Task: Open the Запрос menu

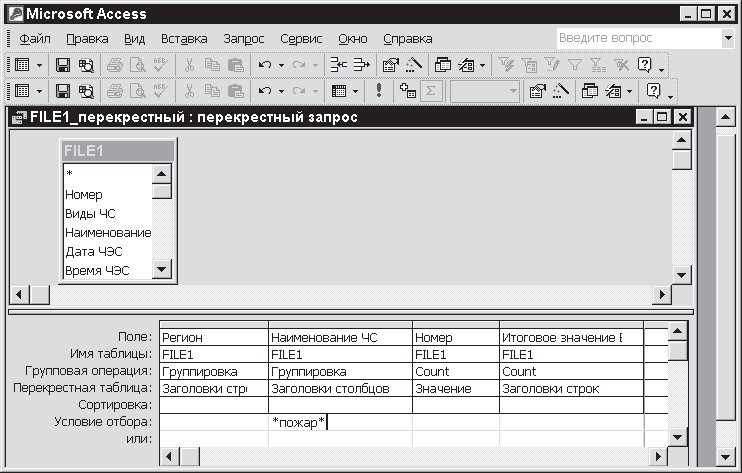Action: (x=244, y=39)
